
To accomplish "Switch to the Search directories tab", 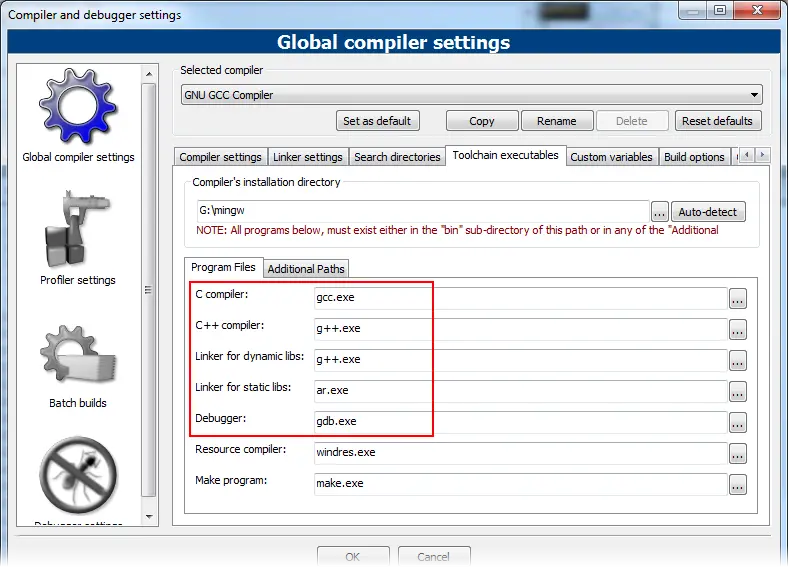I will click(397, 157).
